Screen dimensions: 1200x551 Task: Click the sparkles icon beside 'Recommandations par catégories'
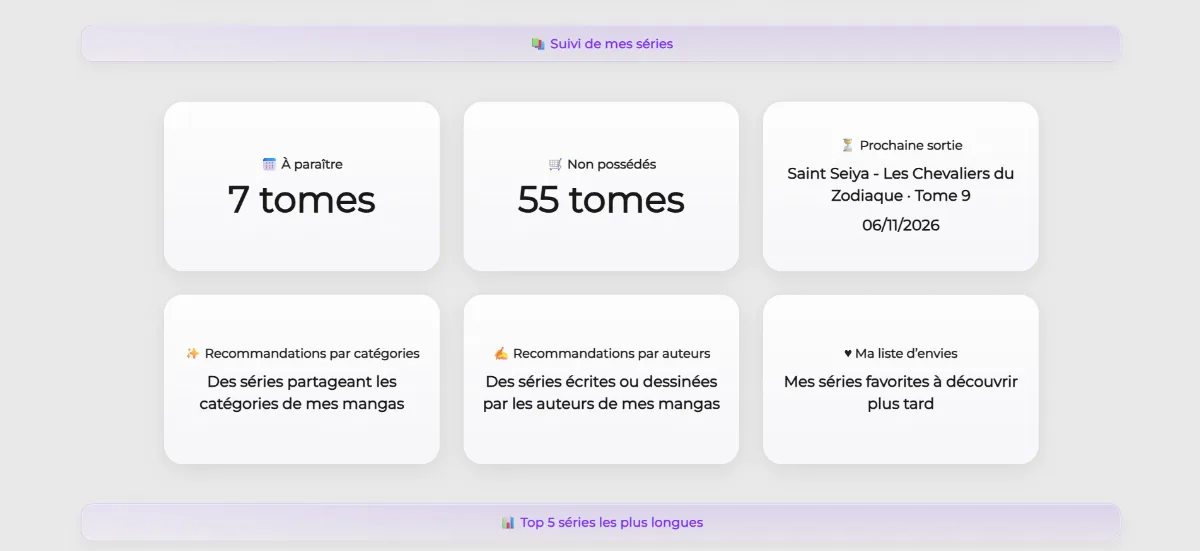(193, 353)
